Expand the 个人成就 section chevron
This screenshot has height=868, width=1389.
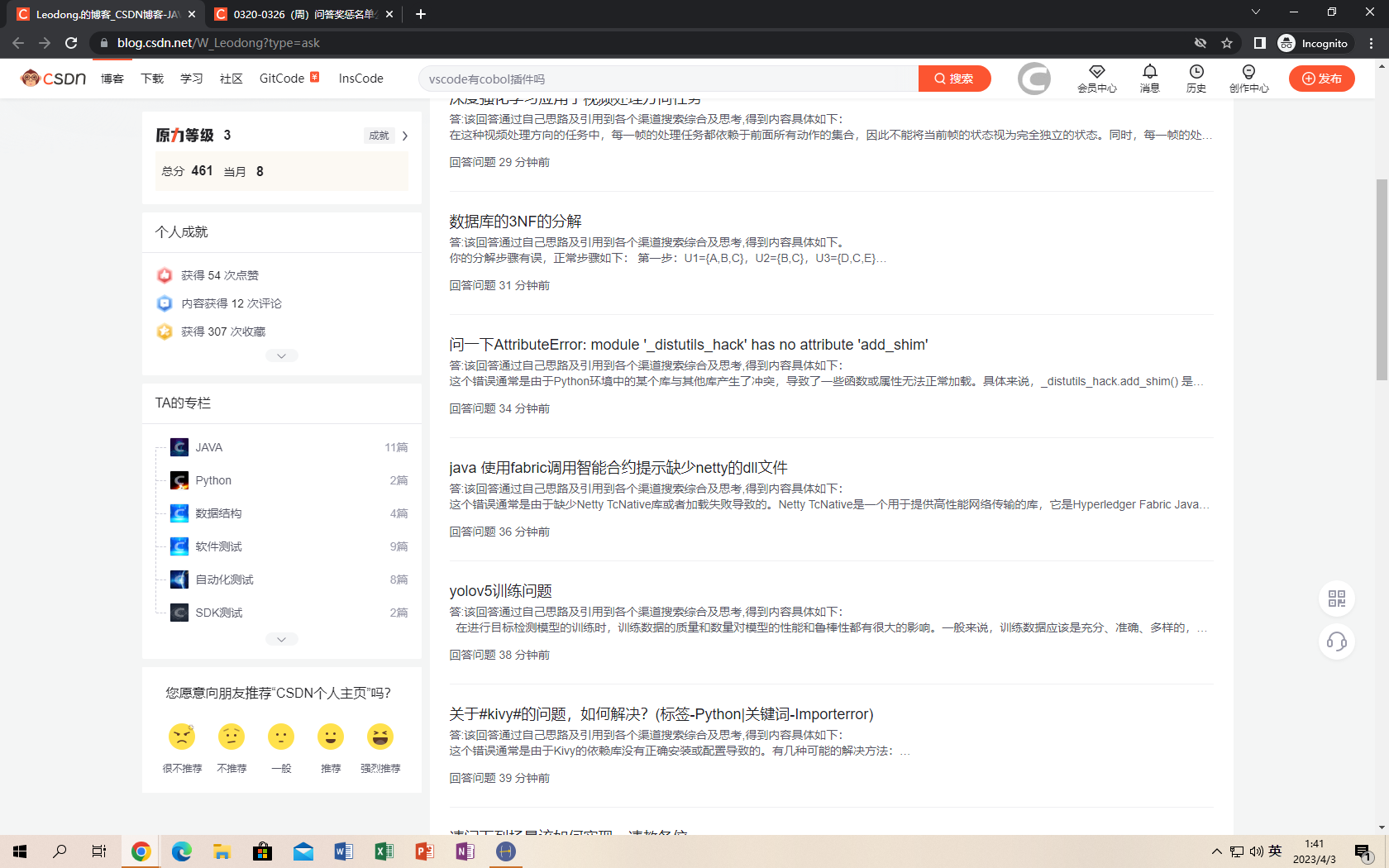(281, 355)
